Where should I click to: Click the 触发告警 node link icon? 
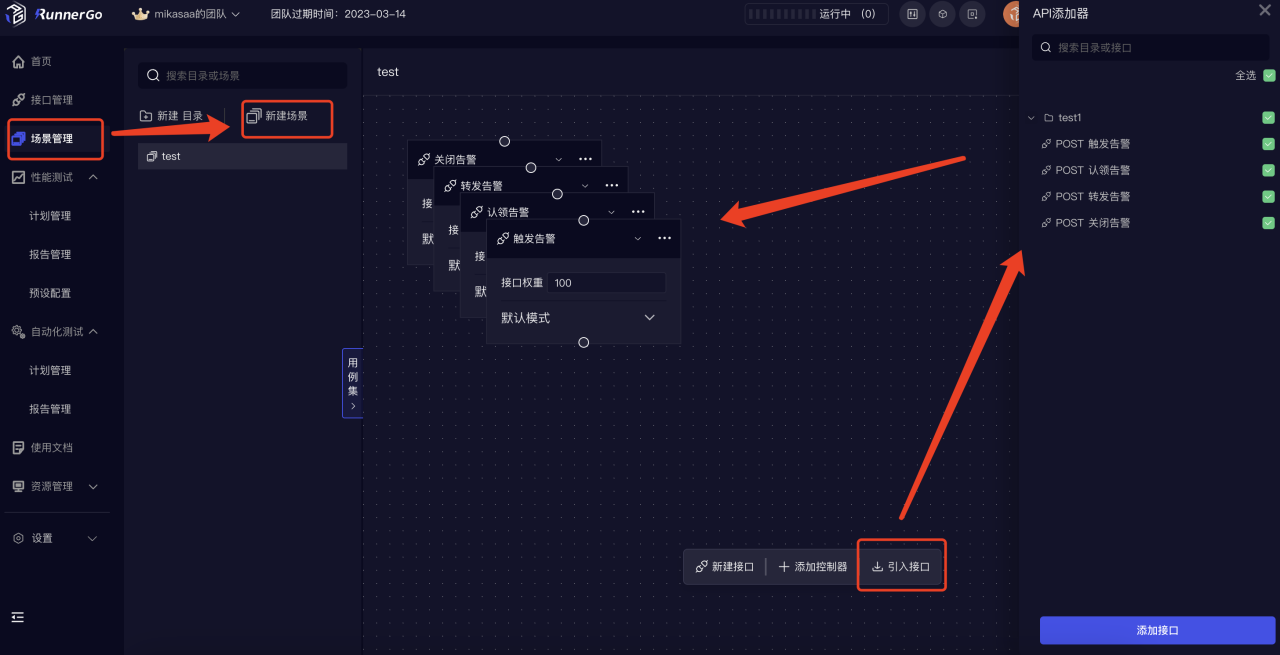pyautogui.click(x=503, y=239)
